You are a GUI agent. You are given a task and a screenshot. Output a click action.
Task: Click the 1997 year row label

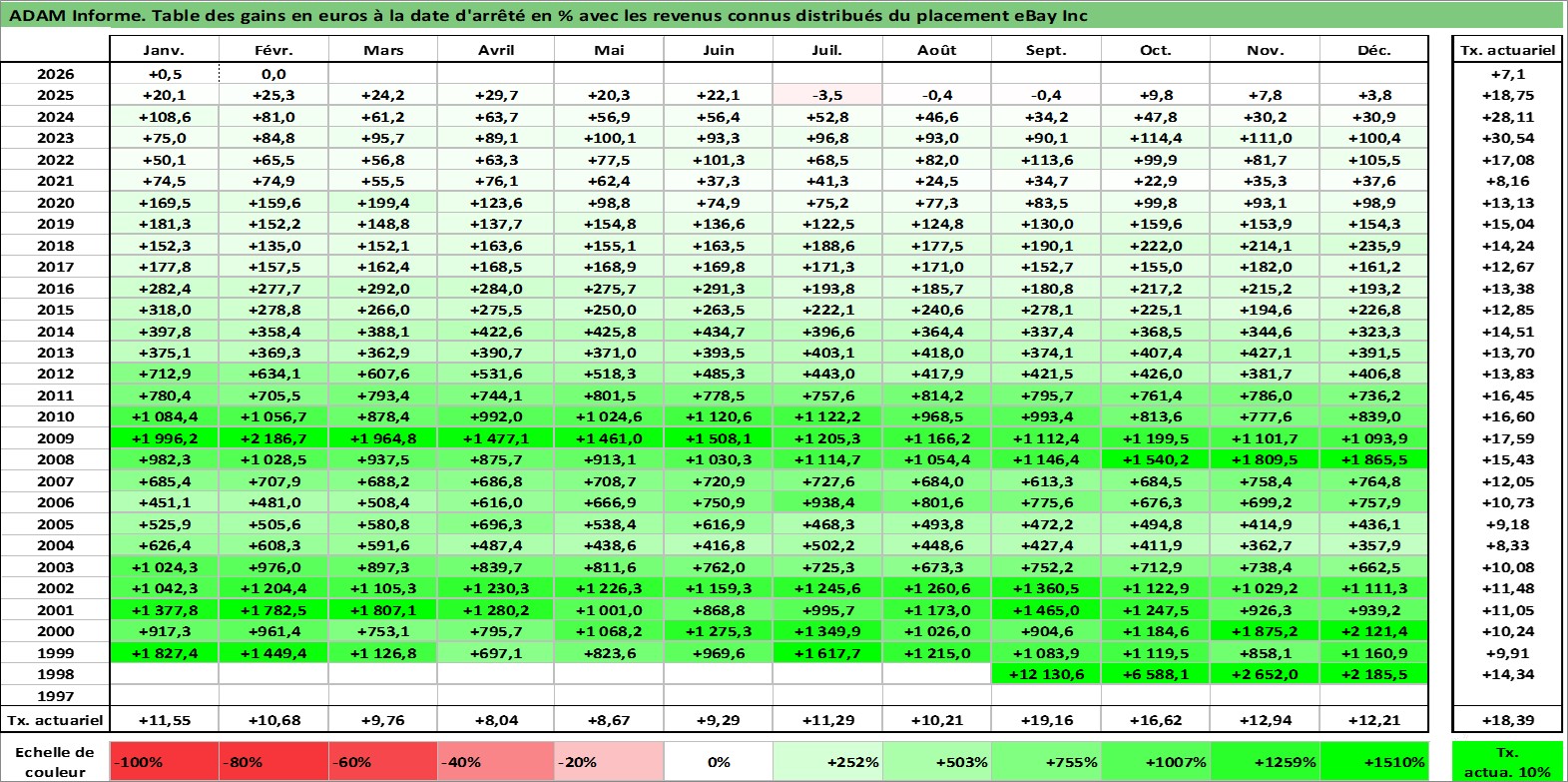click(55, 696)
